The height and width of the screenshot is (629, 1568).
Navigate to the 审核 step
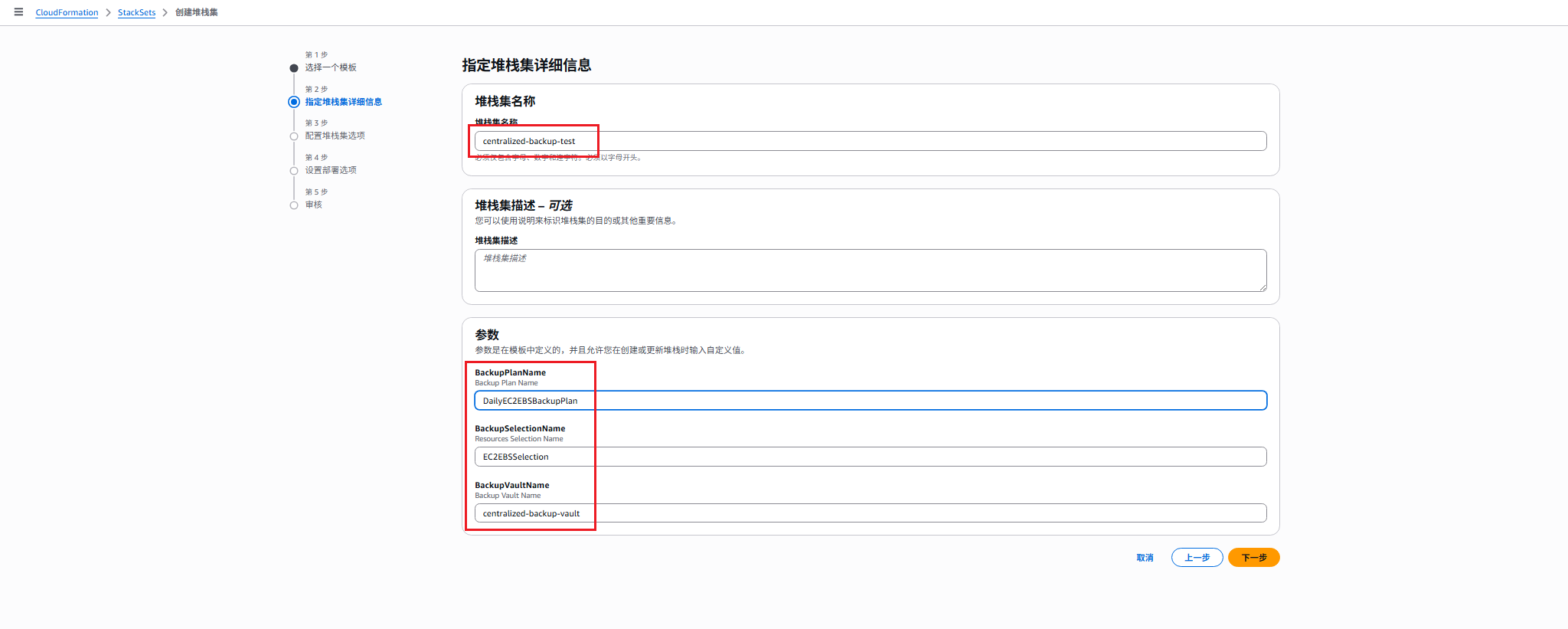click(x=314, y=205)
